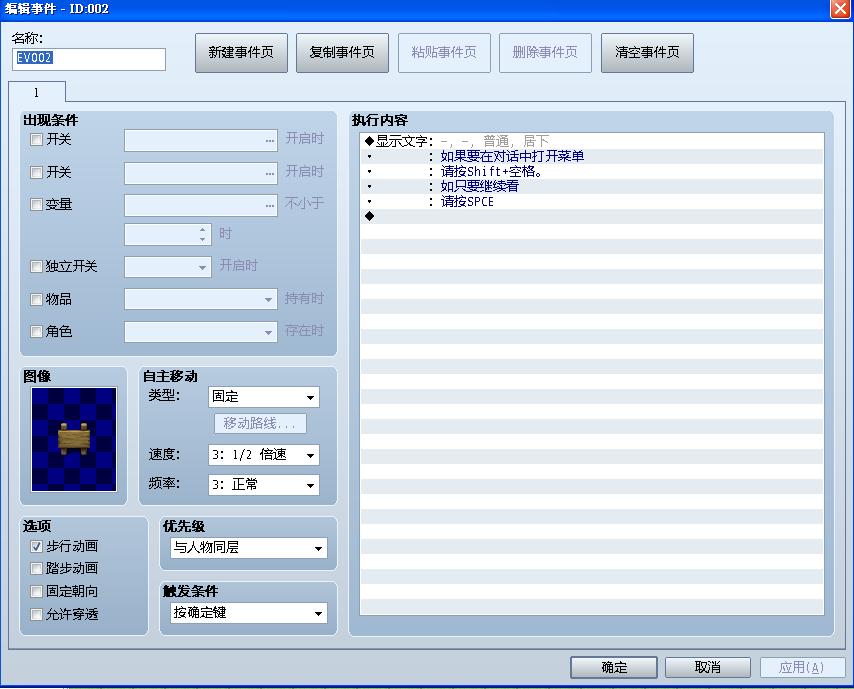
Task: Open the 触发条件 dropdown 按确定键
Action: coord(249,613)
